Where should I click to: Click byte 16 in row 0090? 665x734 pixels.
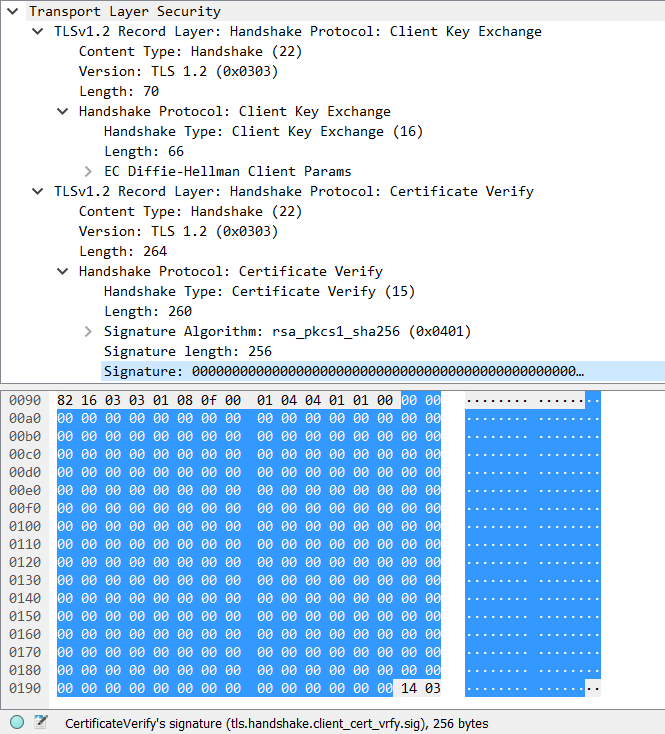pos(89,400)
